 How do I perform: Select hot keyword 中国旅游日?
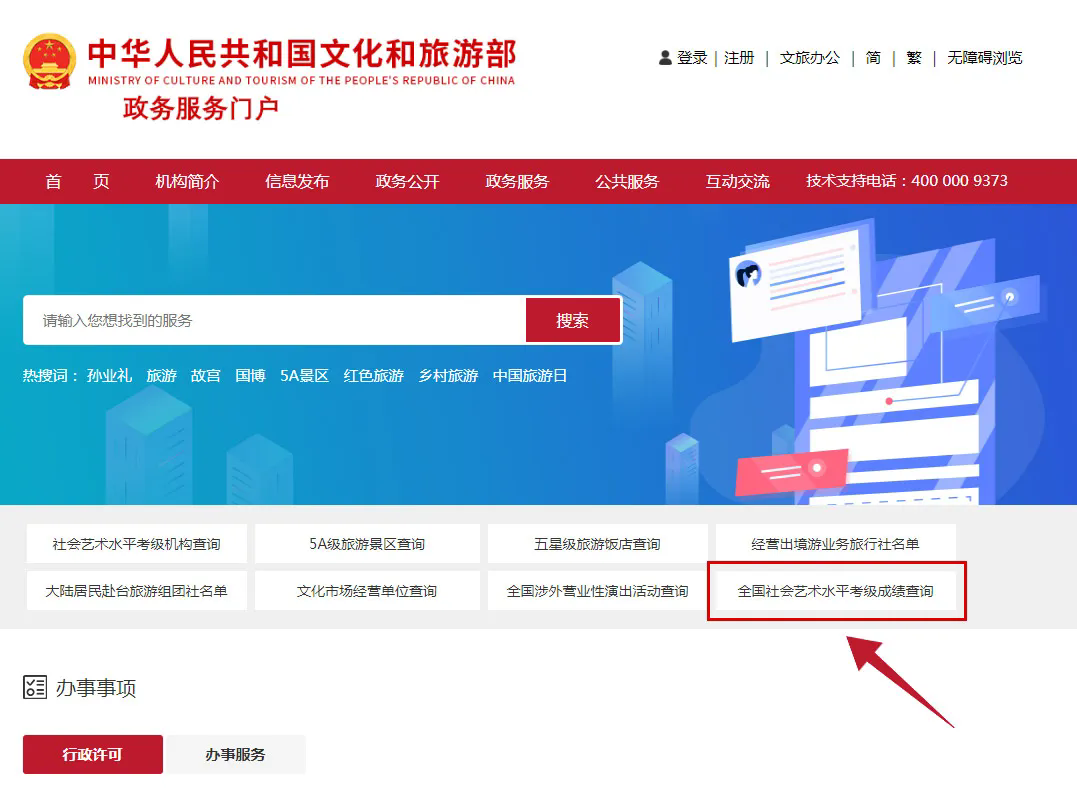click(530, 376)
